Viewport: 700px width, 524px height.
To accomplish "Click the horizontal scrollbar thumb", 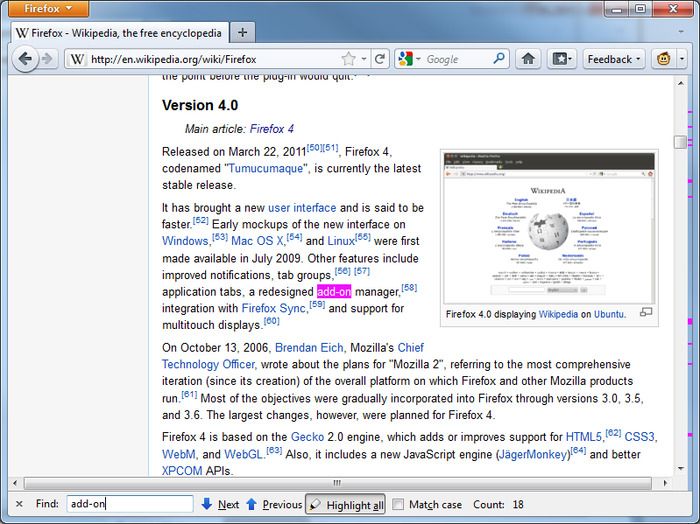I will 338,483.
